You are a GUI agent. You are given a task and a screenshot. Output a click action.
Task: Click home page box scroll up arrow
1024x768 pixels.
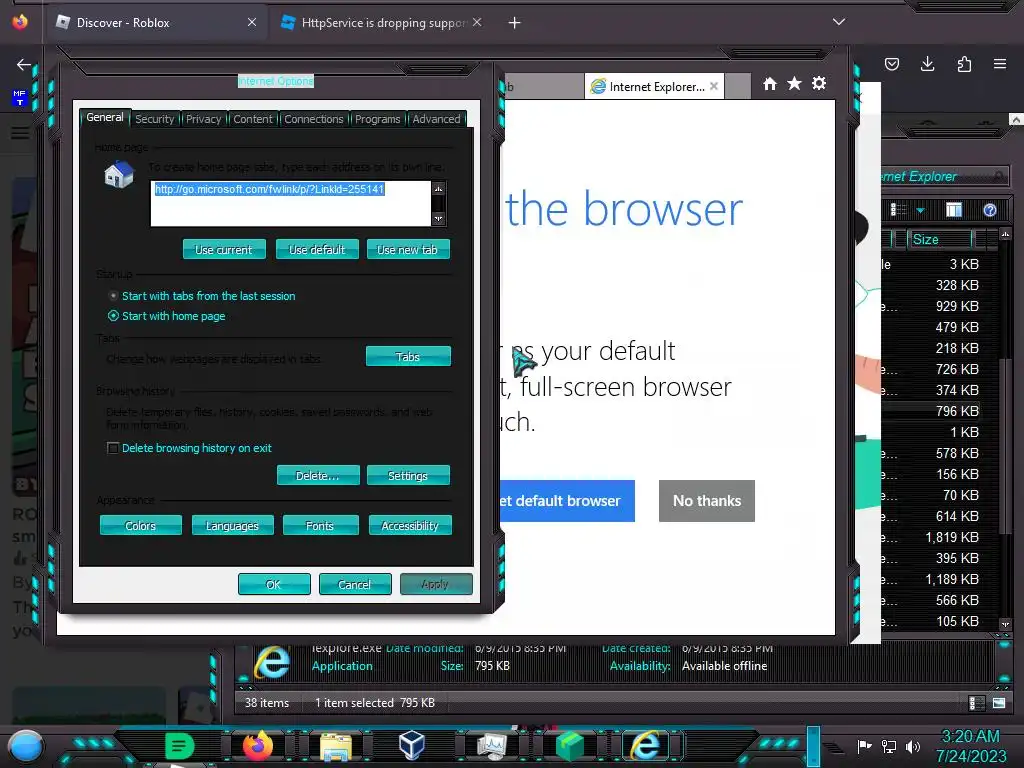439,189
